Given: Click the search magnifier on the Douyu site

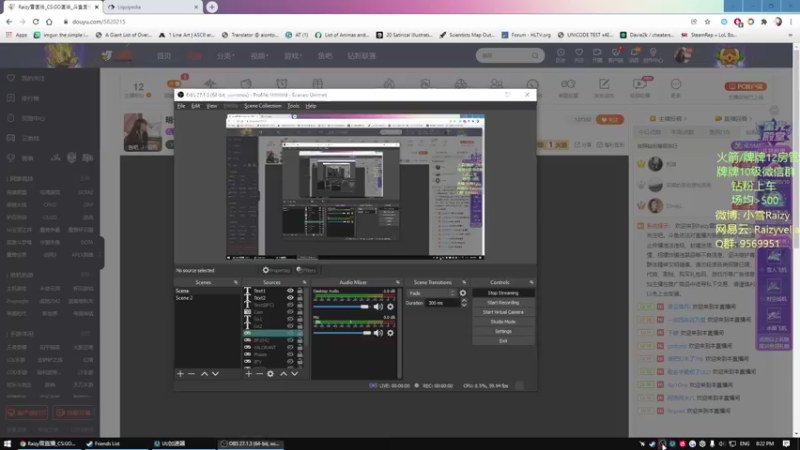Looking at the screenshot, I should tap(535, 55).
